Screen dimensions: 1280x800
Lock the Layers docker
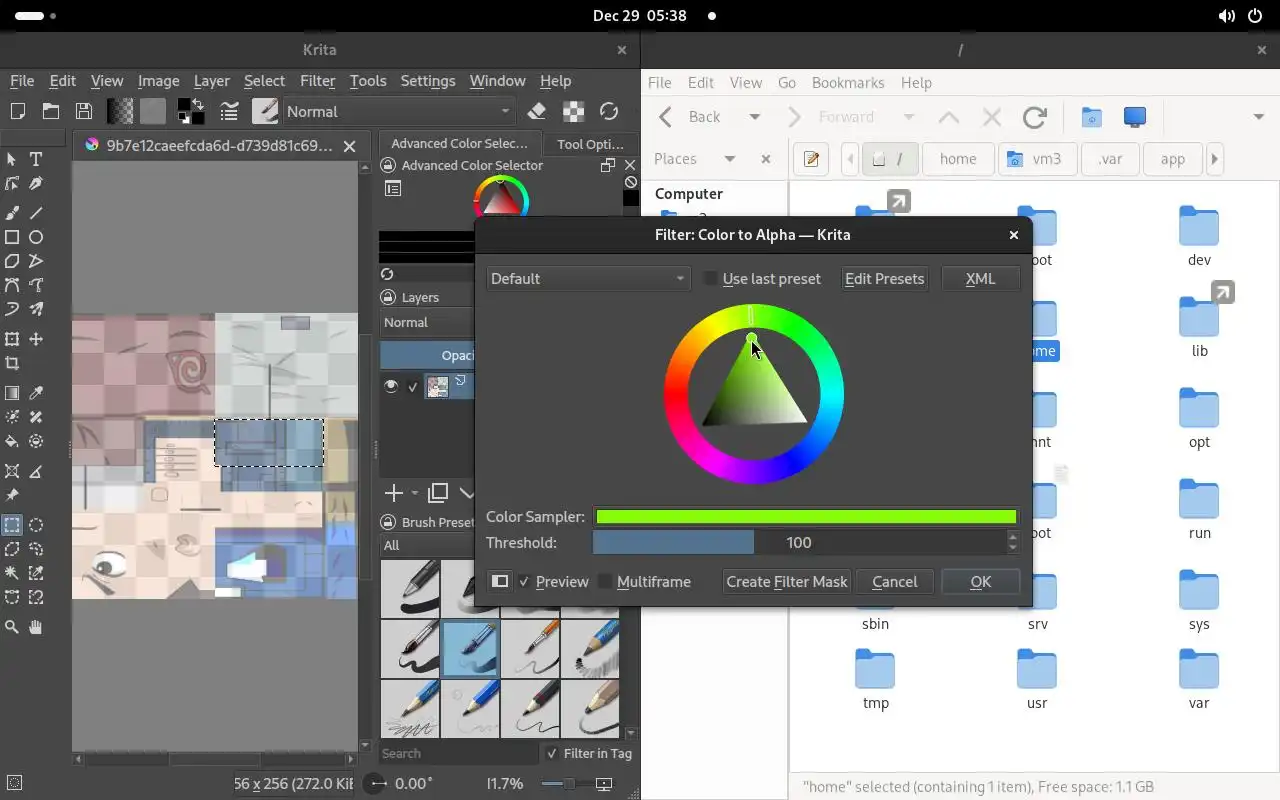coord(387,297)
